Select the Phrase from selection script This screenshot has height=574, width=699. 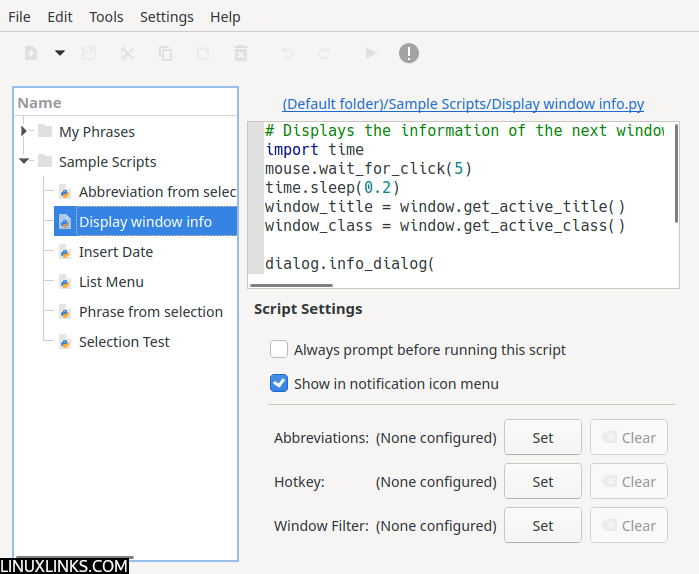click(151, 312)
